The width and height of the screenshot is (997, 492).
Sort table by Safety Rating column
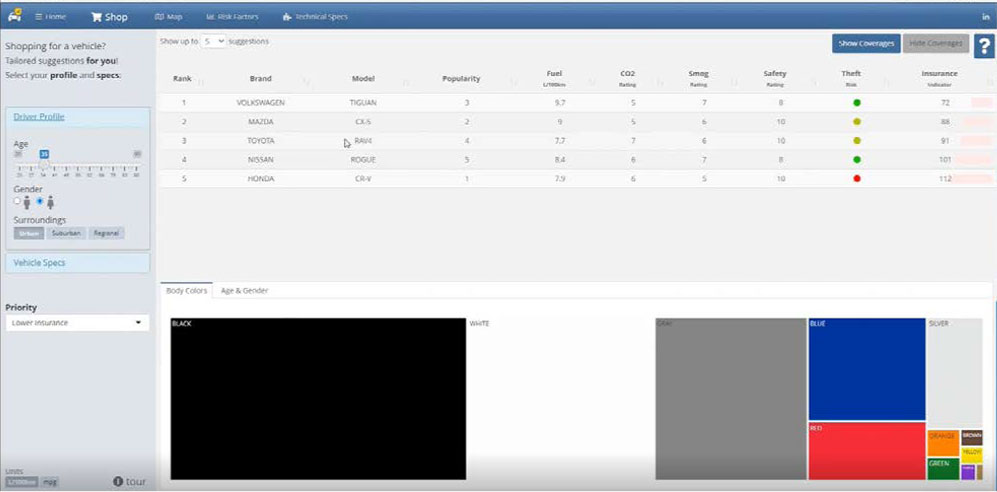tap(774, 79)
